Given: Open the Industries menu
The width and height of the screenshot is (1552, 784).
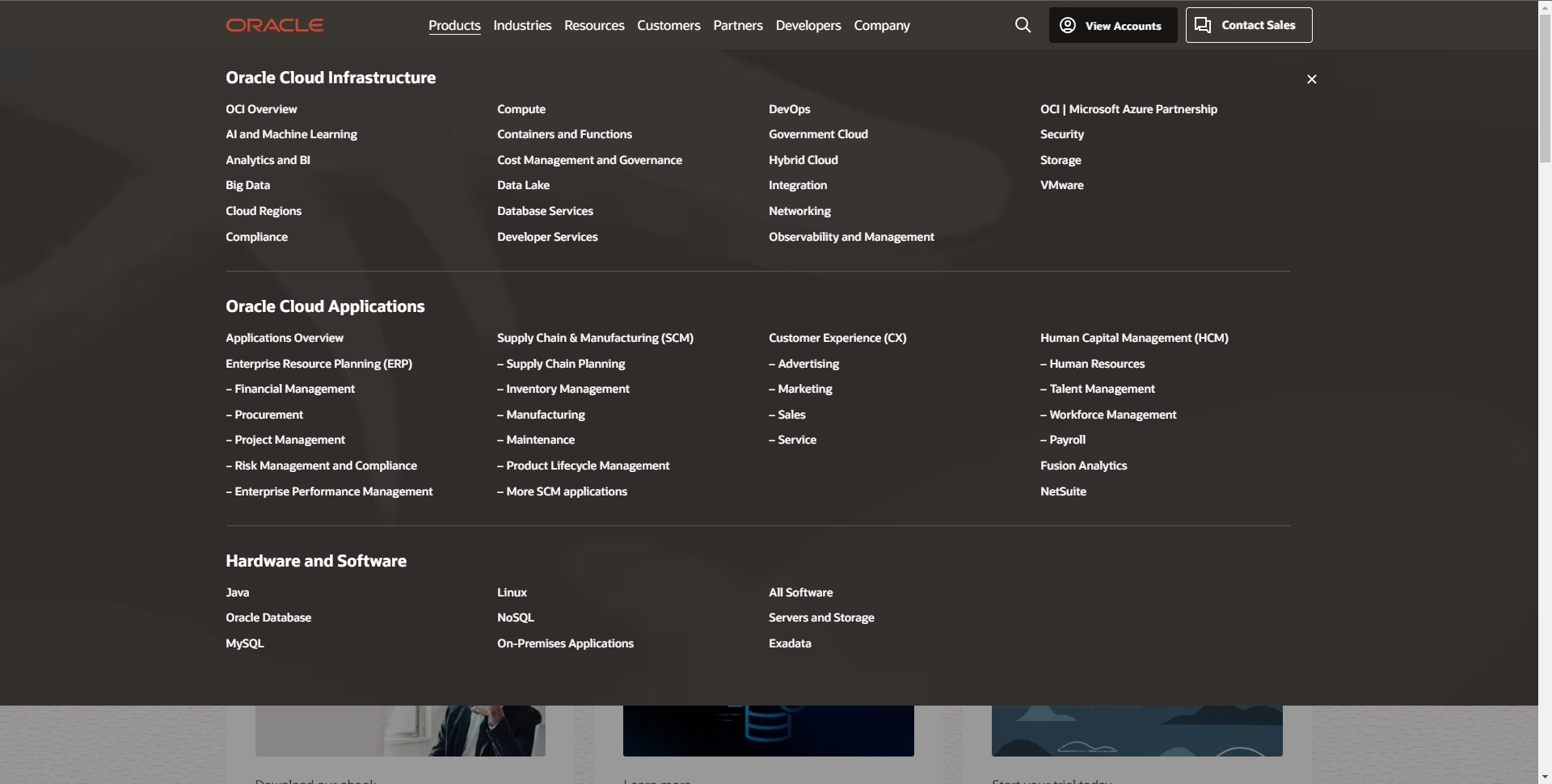Looking at the screenshot, I should 522,26.
